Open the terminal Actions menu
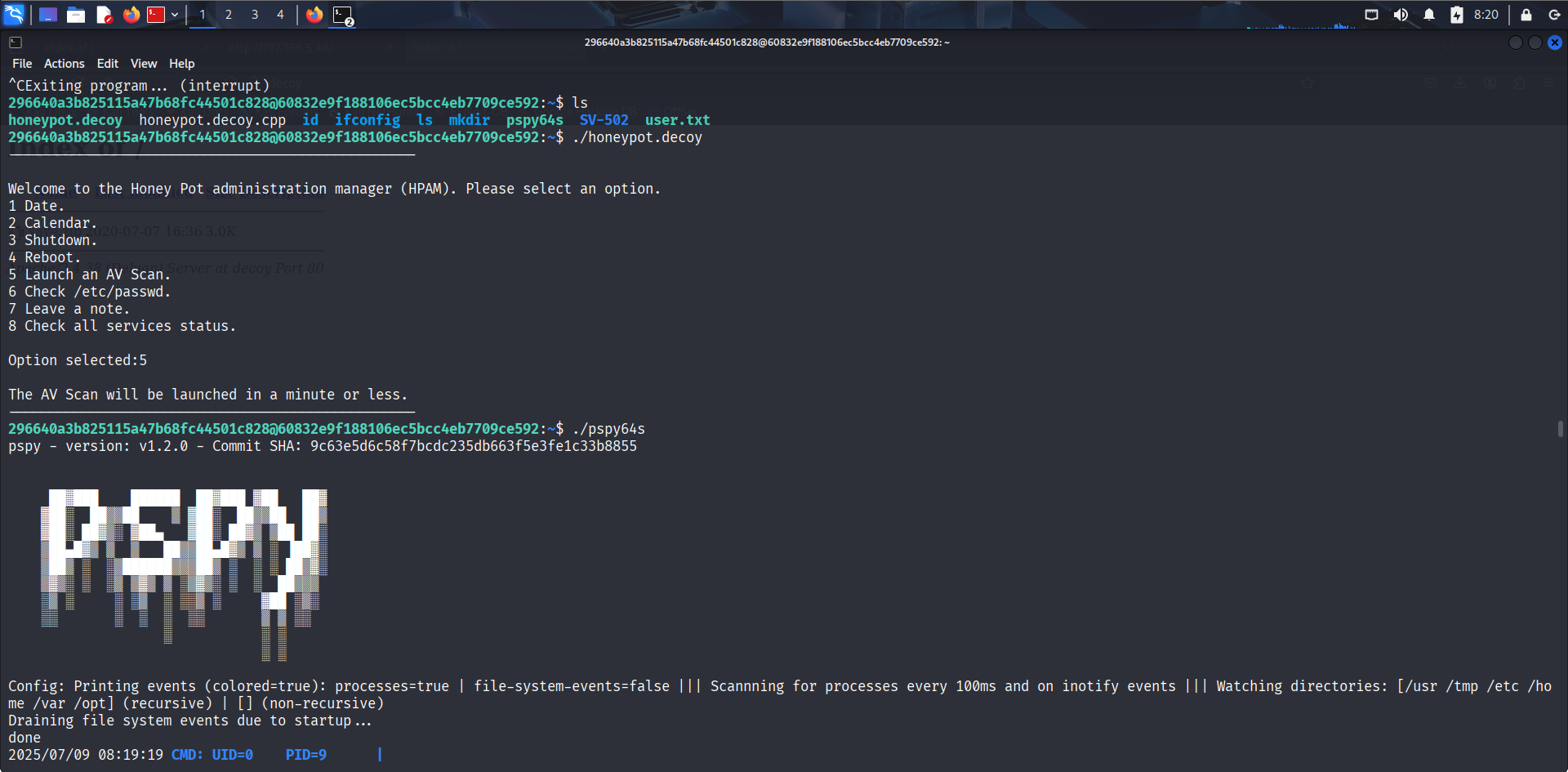This screenshot has width=1568, height=772. [65, 64]
